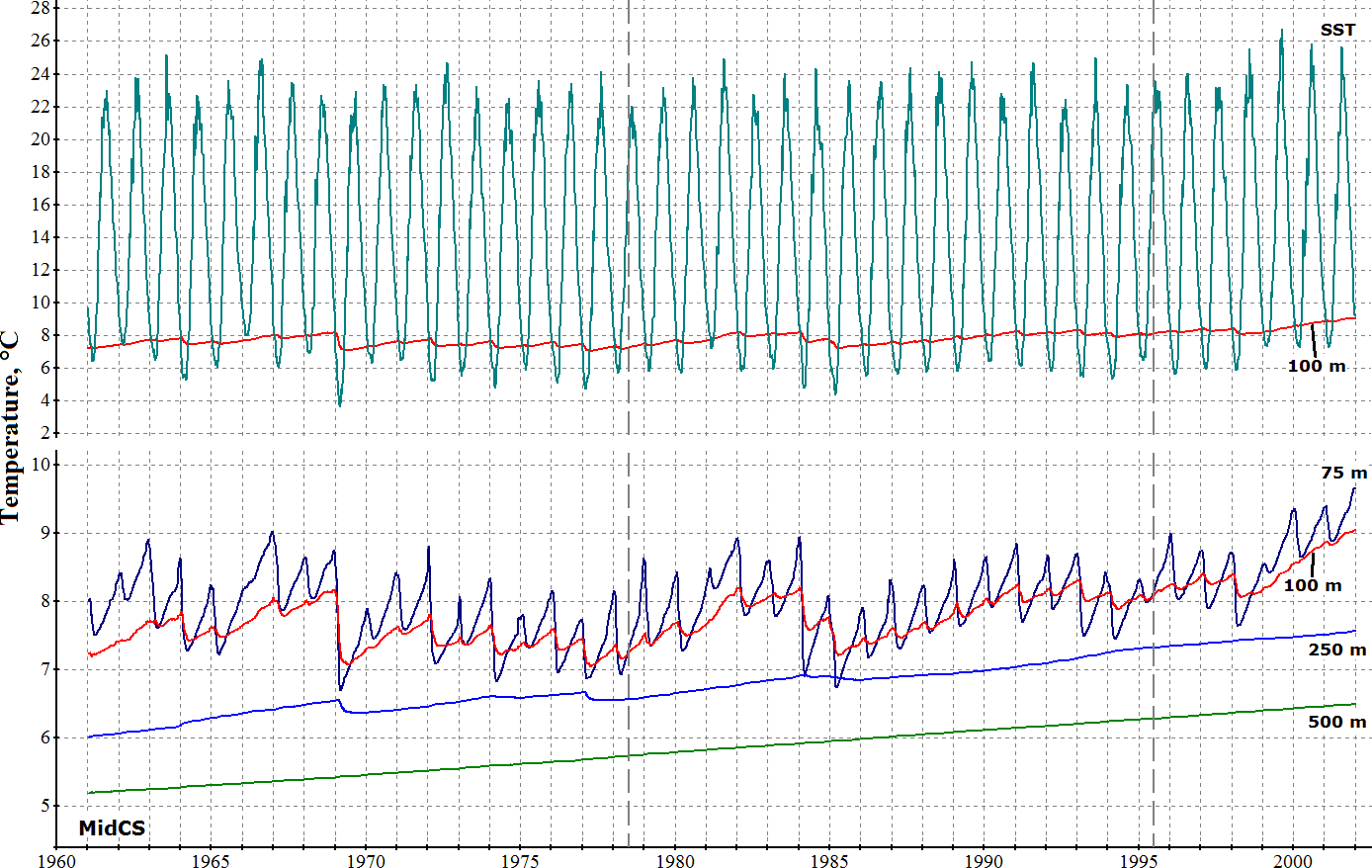Select the 9 tick on lower y-axis
The height and width of the screenshot is (868, 1372).
tap(45, 534)
